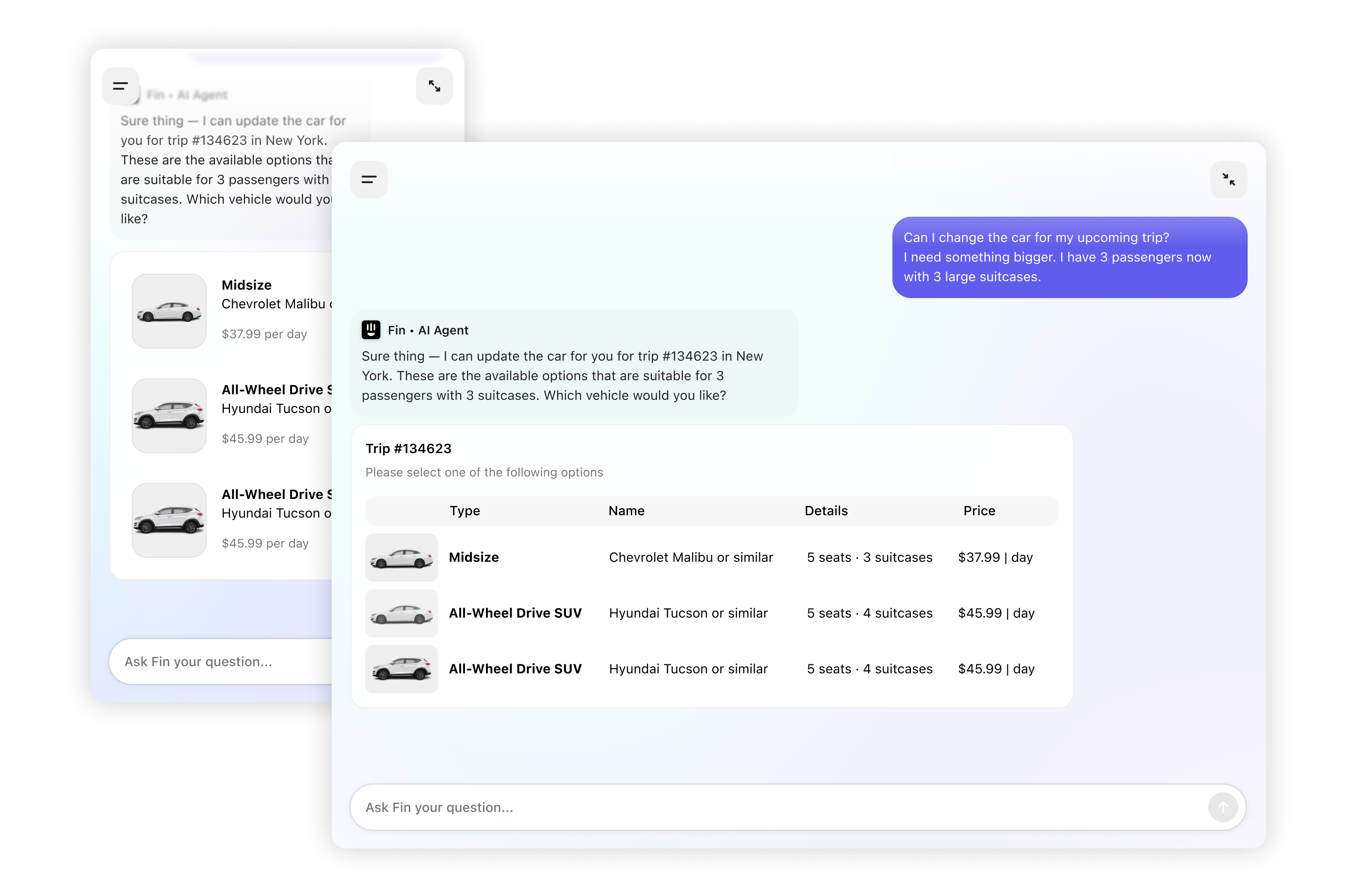Open the chat menu via the hamburger icon

point(369,179)
